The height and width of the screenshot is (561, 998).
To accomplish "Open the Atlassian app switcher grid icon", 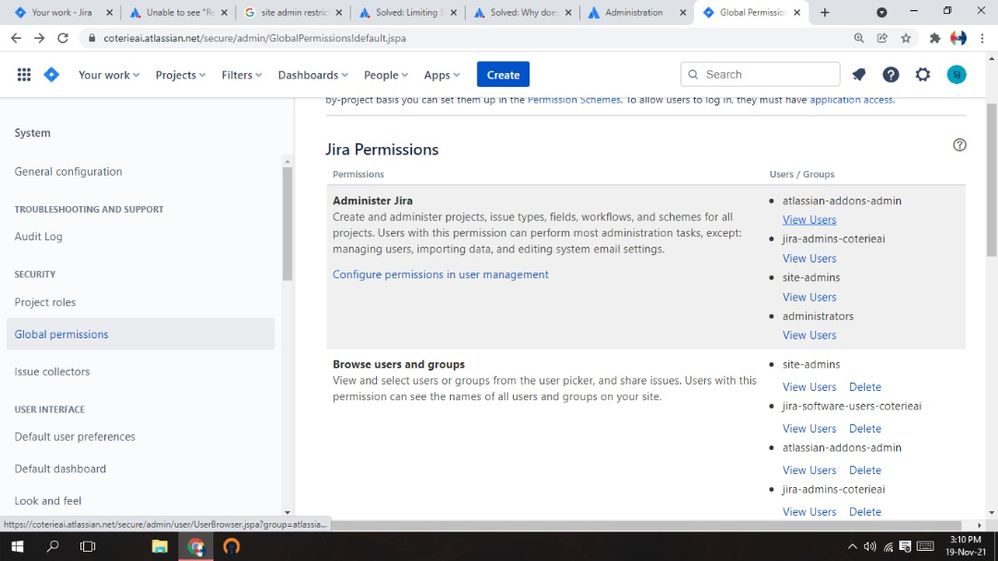I will 24,75.
